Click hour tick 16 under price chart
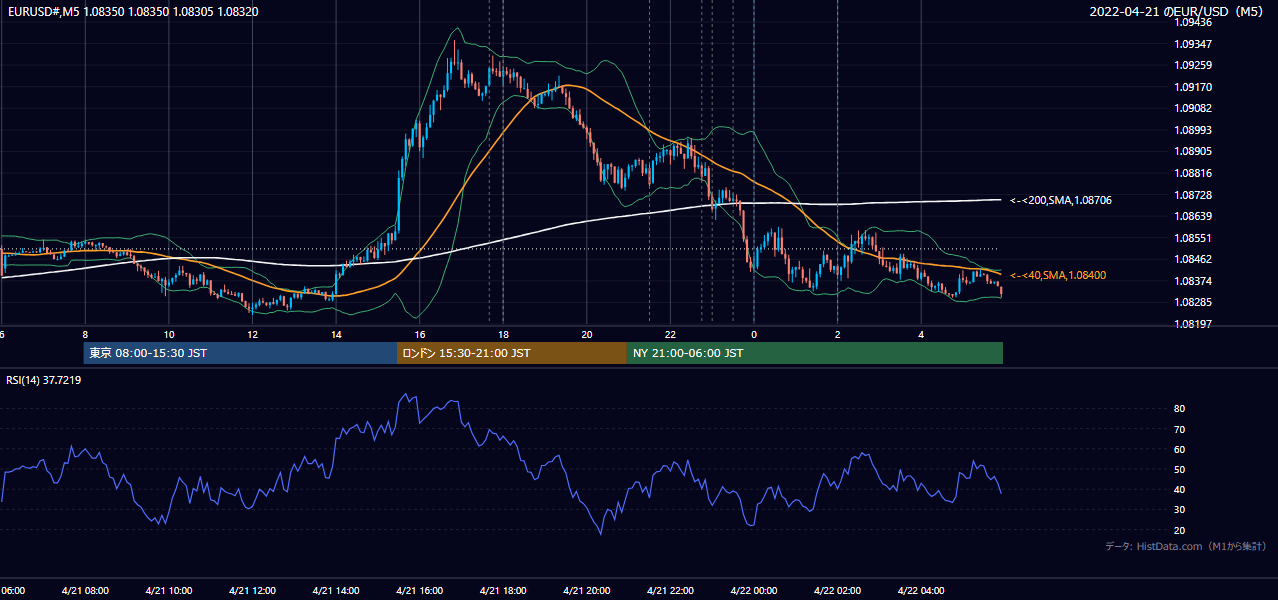 pyautogui.click(x=419, y=334)
